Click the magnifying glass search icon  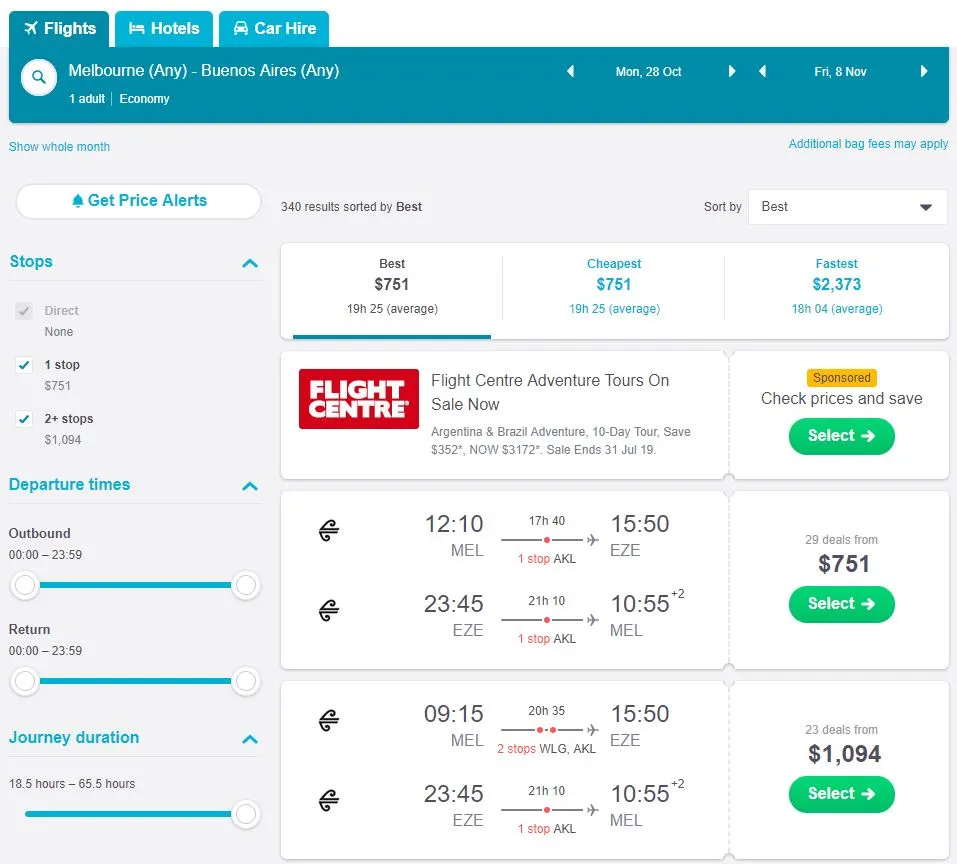coord(38,77)
